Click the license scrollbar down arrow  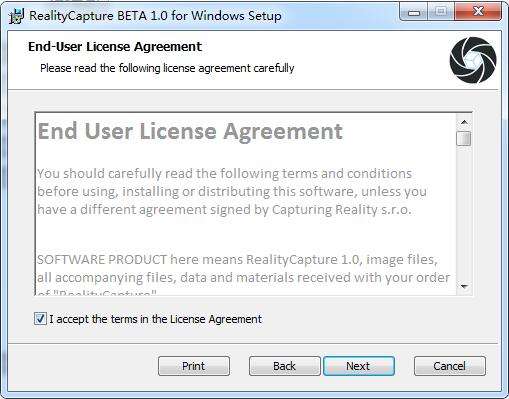click(464, 286)
